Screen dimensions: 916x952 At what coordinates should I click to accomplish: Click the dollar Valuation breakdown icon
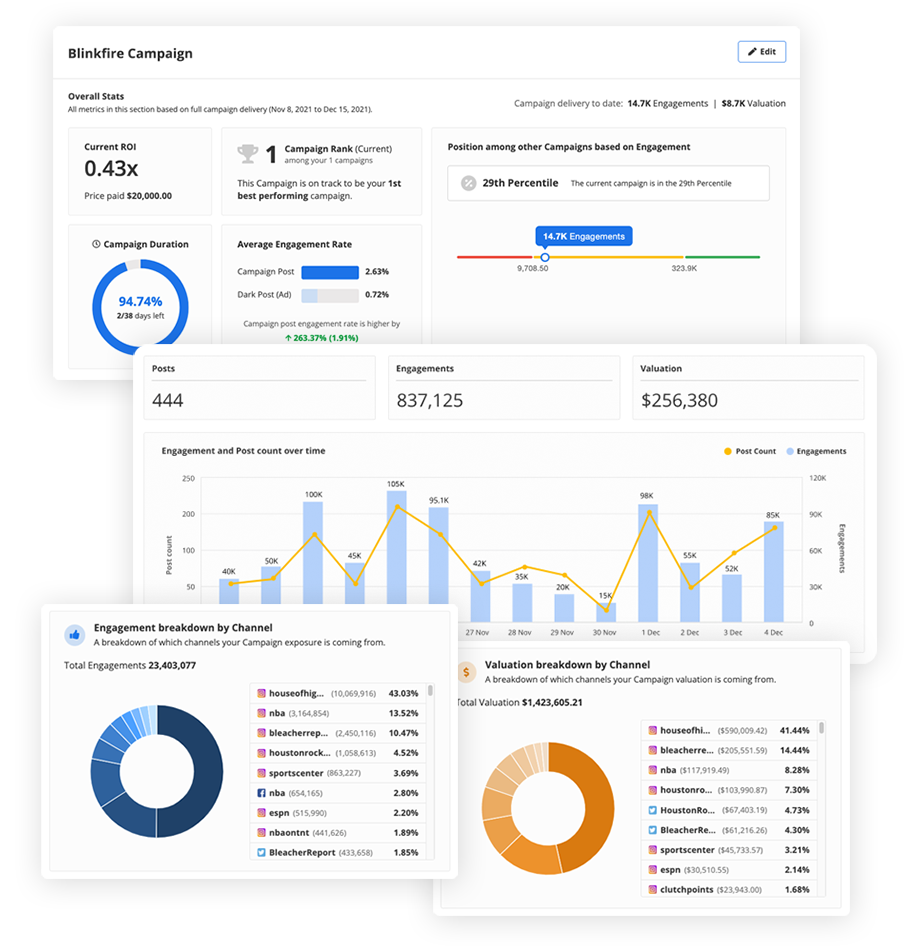point(465,671)
